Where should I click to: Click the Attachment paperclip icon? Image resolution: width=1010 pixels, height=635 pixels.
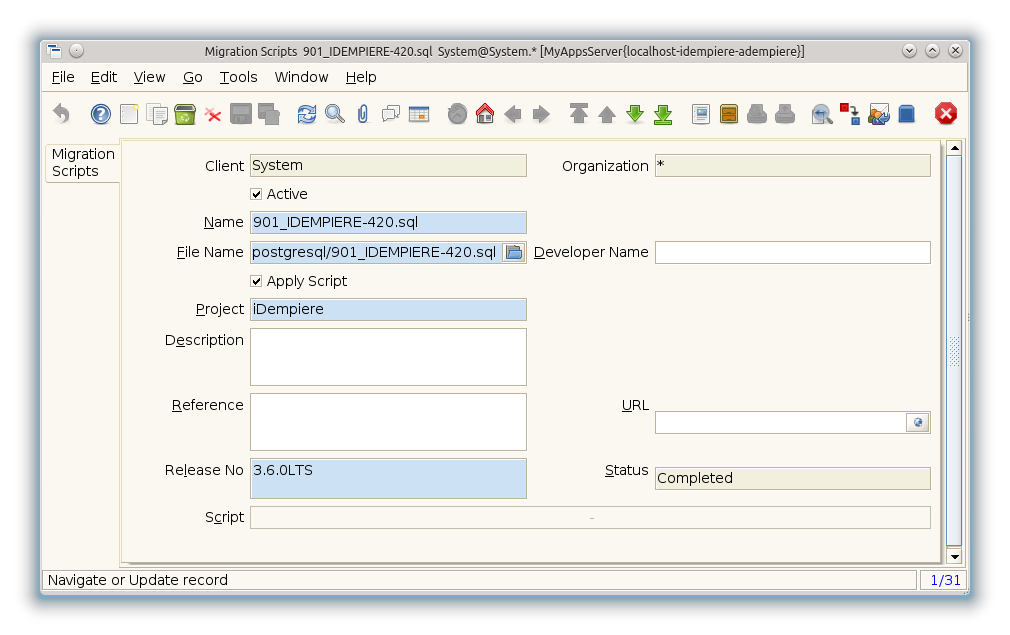point(362,114)
